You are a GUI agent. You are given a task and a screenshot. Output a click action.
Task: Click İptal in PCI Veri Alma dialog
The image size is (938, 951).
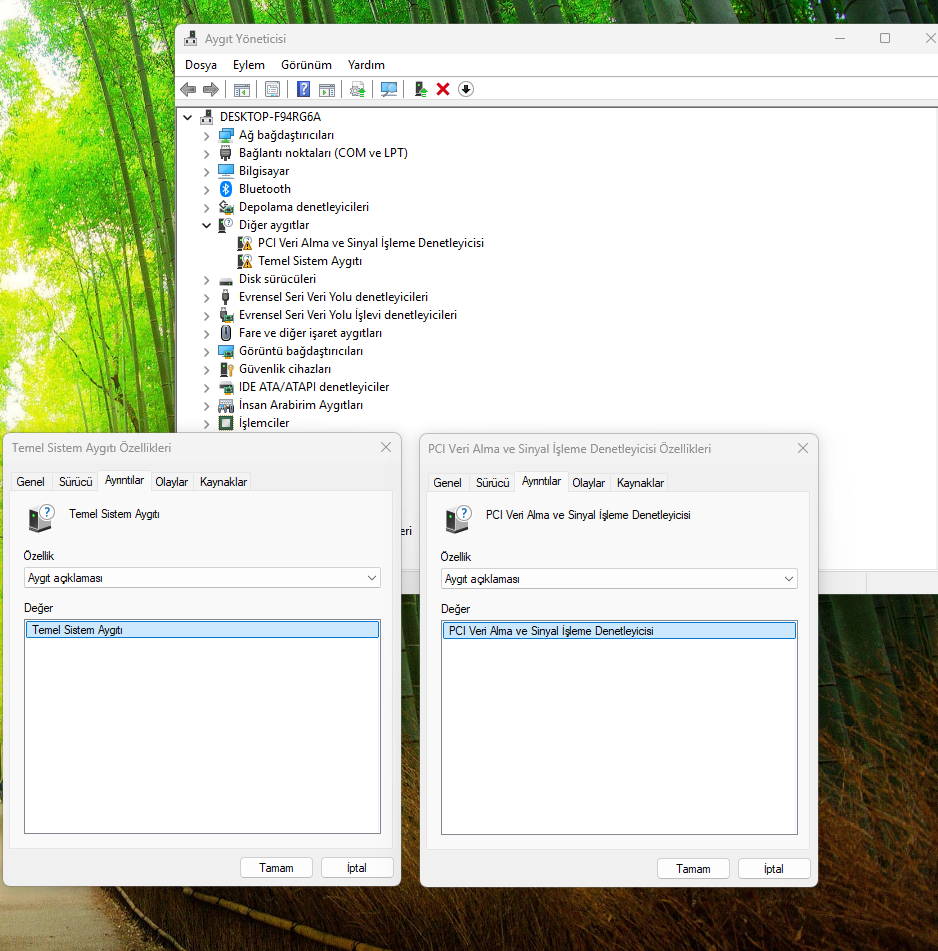[774, 869]
